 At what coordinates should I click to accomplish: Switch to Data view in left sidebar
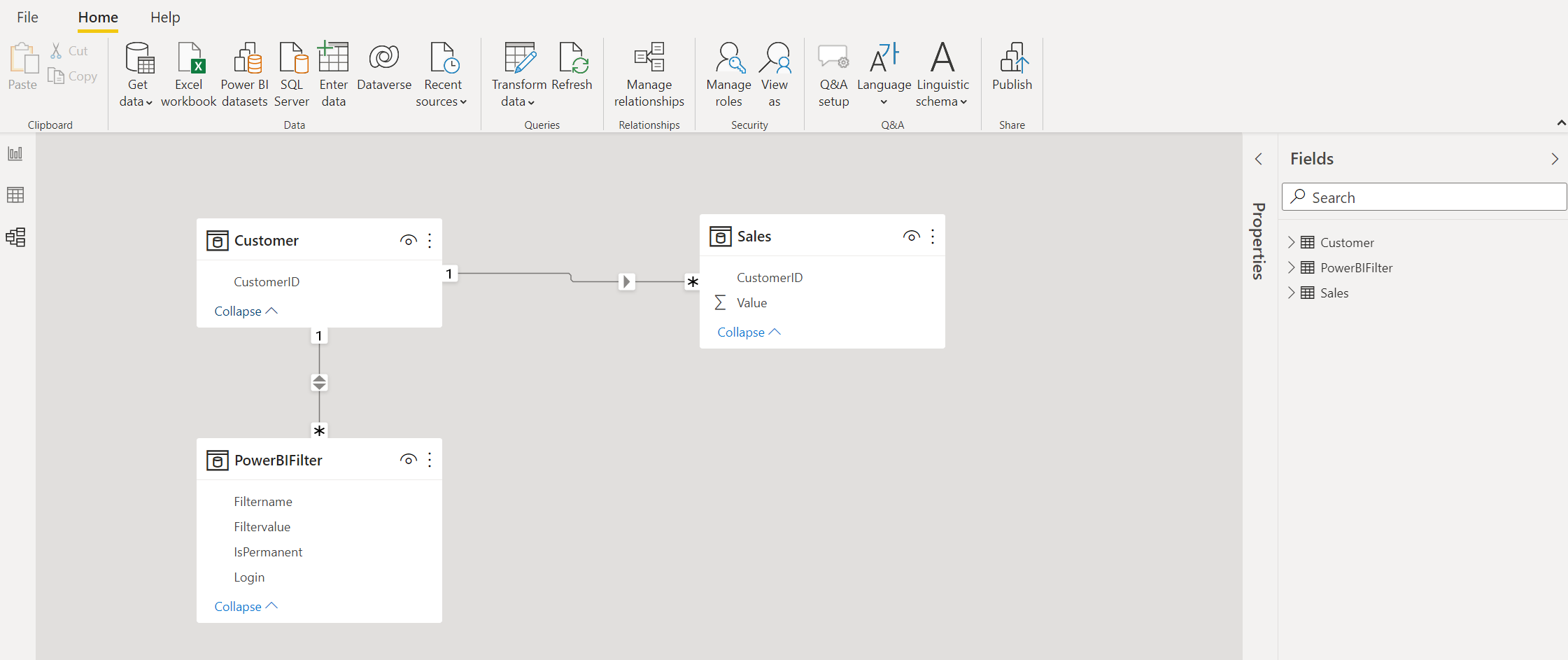tap(15, 195)
